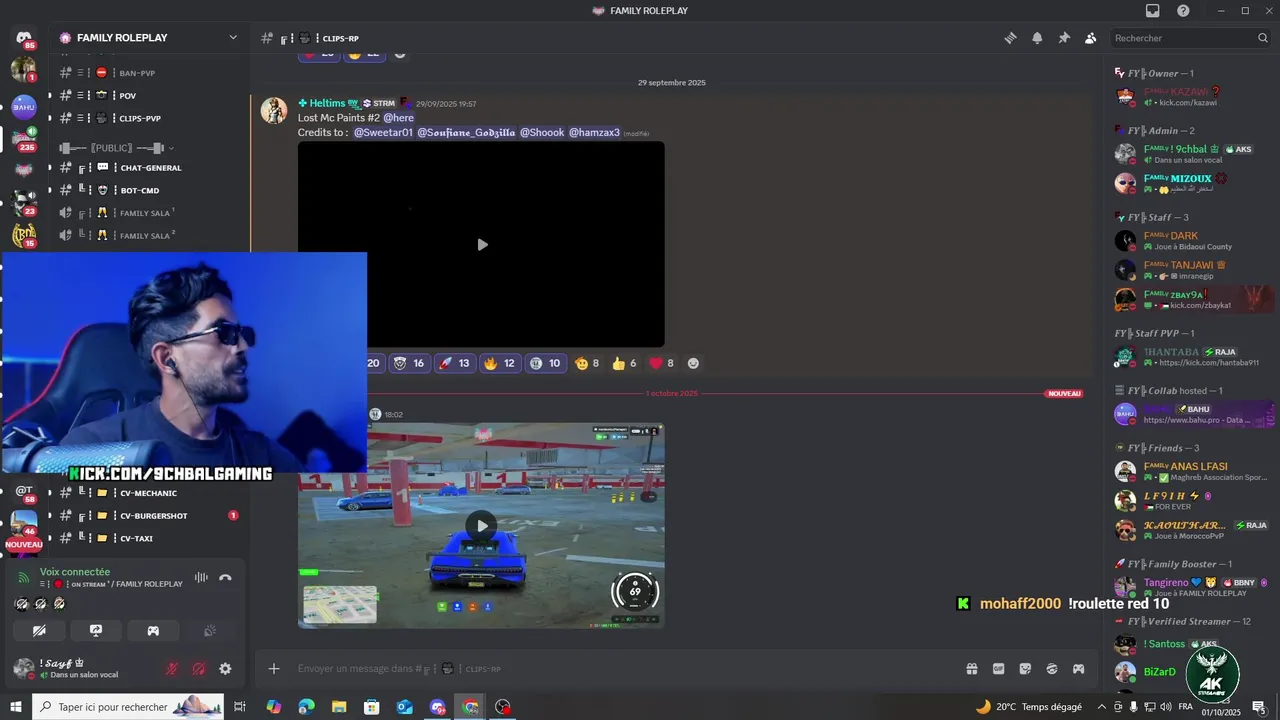Open the soundboard button
This screenshot has height=720, width=1280.
pos(210,631)
